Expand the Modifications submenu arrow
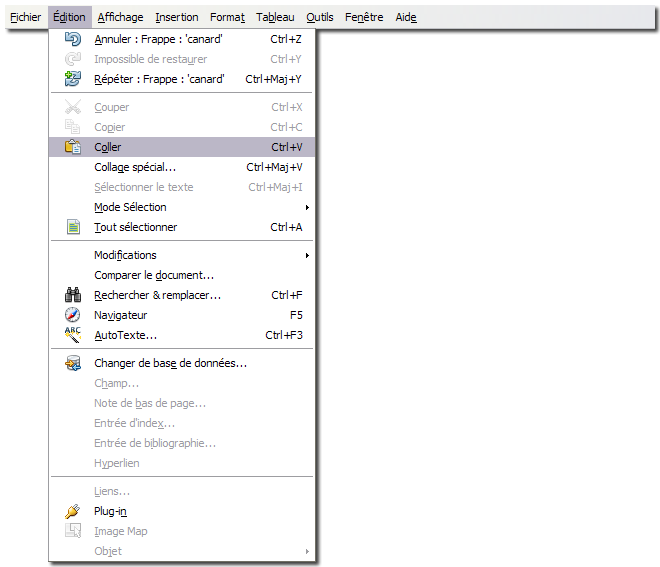Image resolution: width=660 pixels, height=567 pixels. (x=307, y=255)
